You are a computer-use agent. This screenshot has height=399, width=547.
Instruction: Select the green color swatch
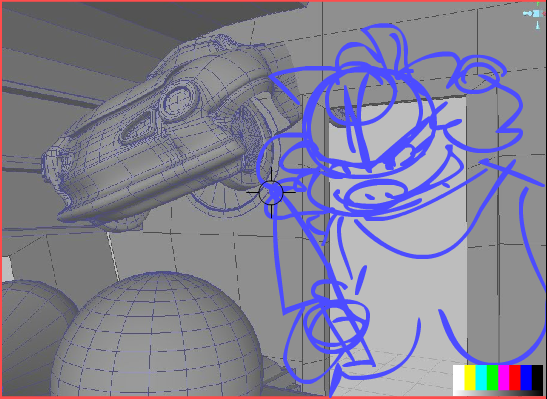[492, 377]
